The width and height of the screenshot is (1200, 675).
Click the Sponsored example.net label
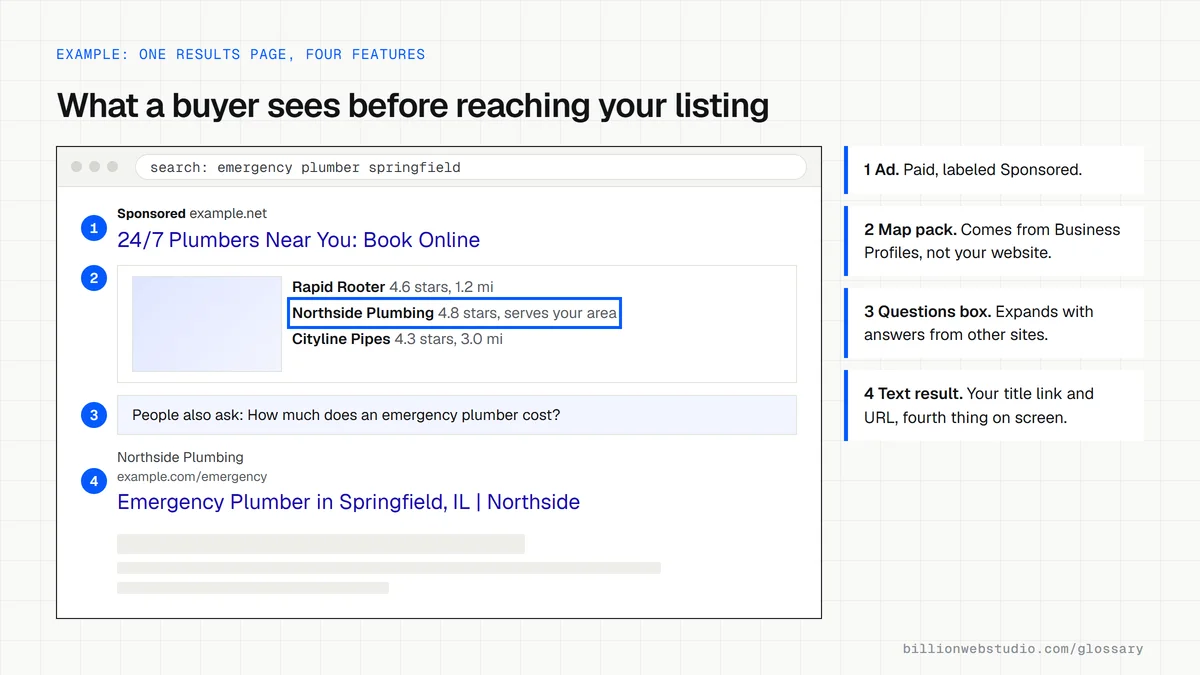(192, 213)
